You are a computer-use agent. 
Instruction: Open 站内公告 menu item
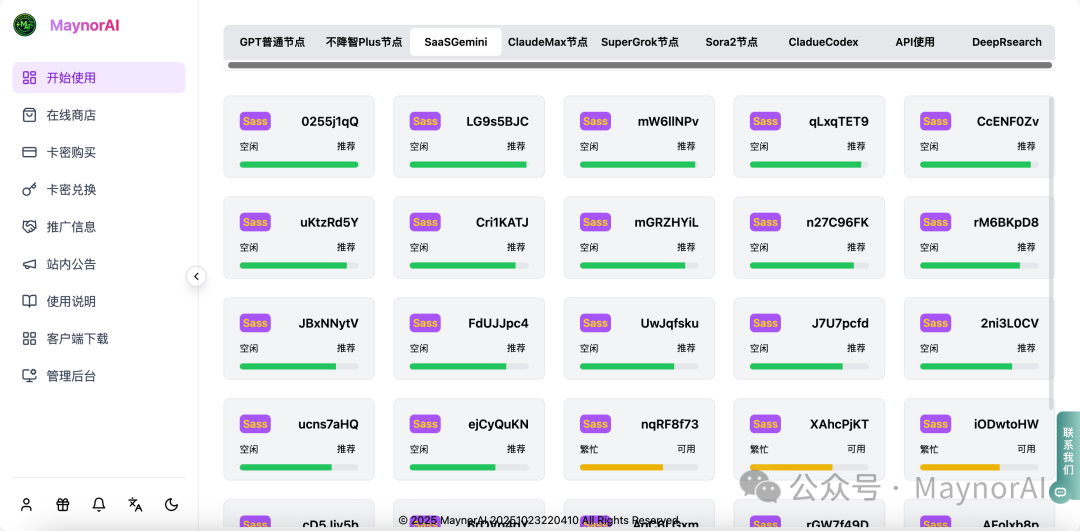(98, 264)
